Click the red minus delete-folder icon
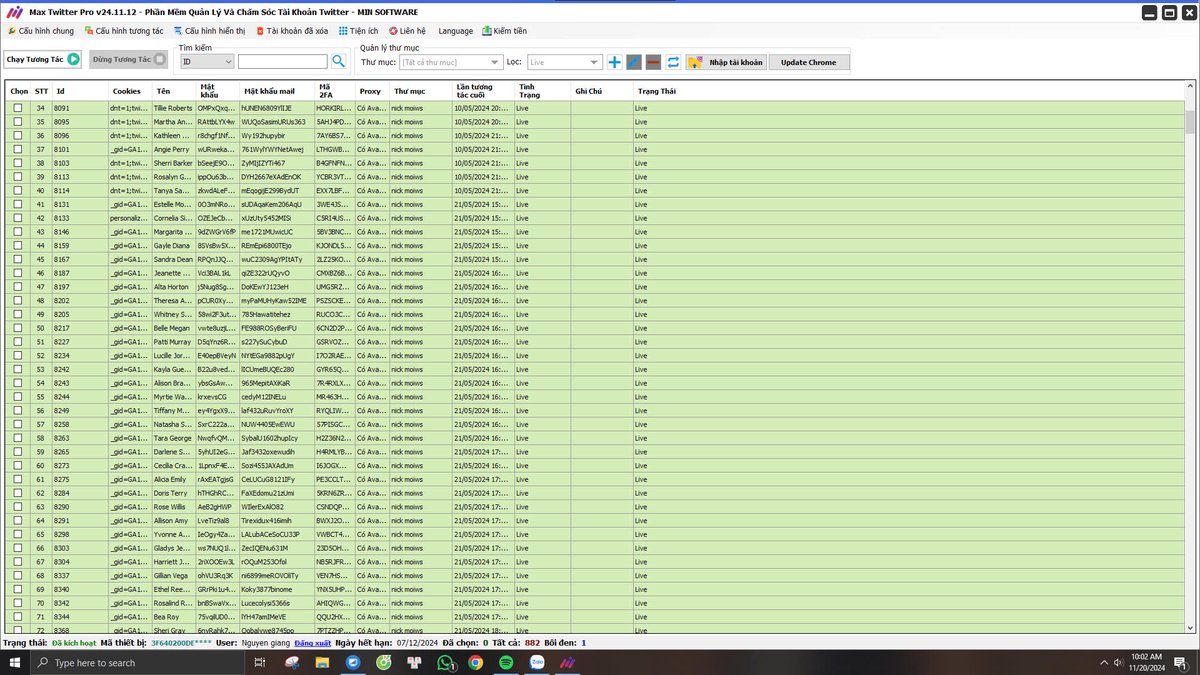Viewport: 1200px width, 675px height. coord(653,62)
